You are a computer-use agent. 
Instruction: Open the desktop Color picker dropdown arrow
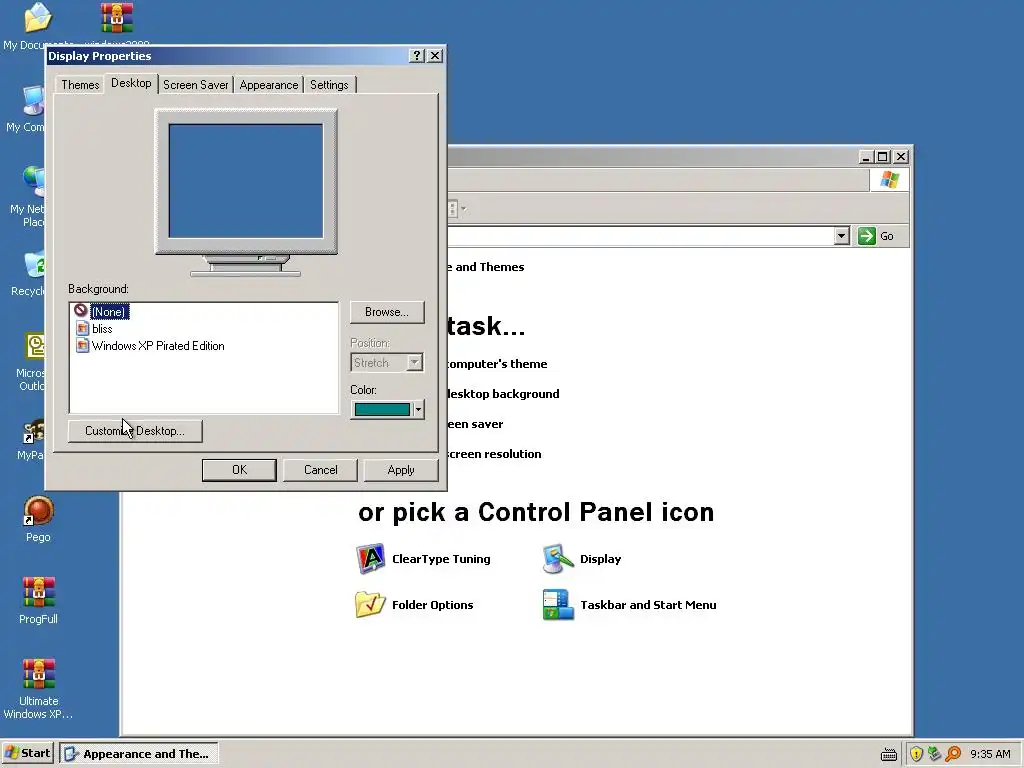(x=418, y=409)
